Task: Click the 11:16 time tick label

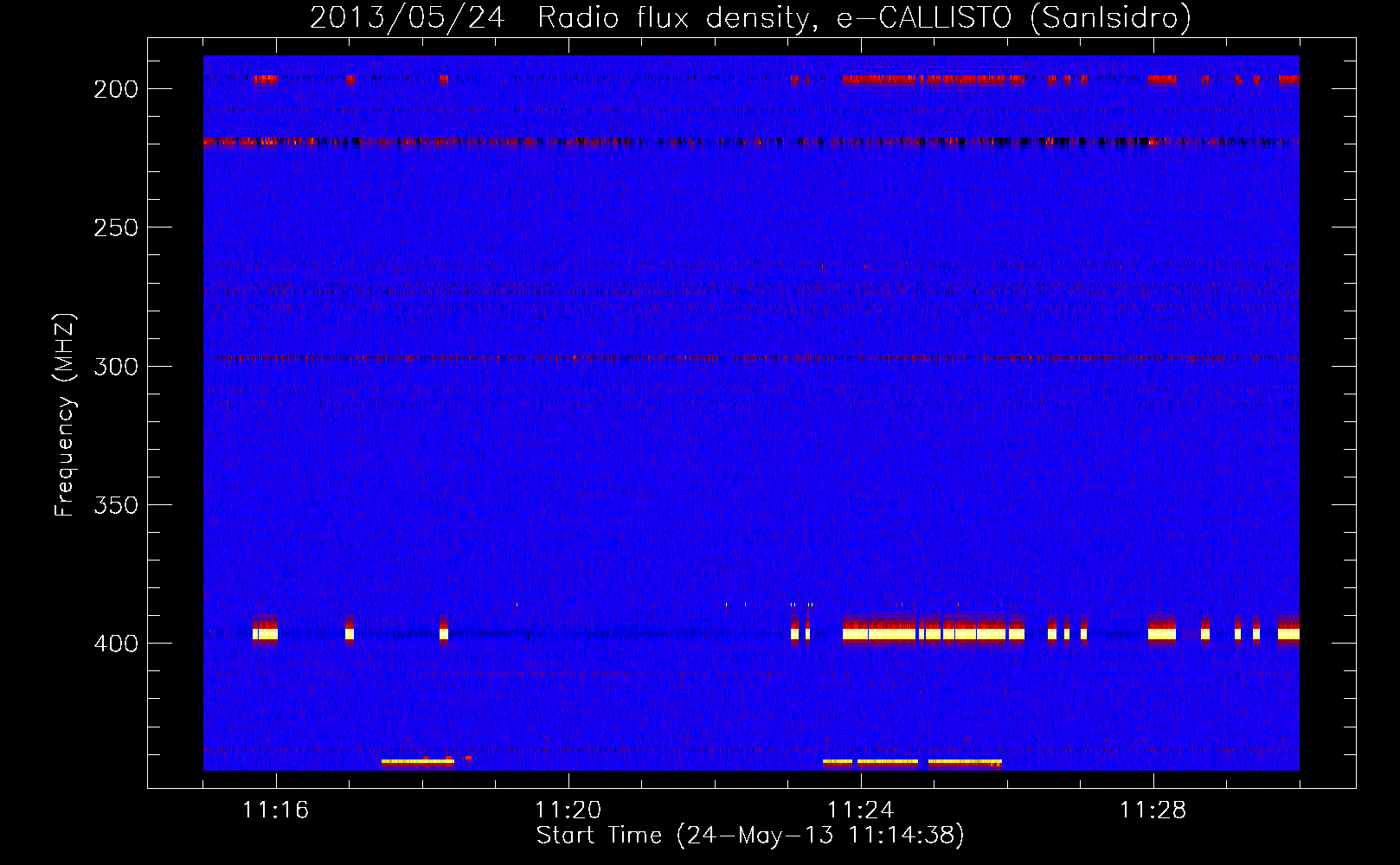Action: [x=276, y=810]
